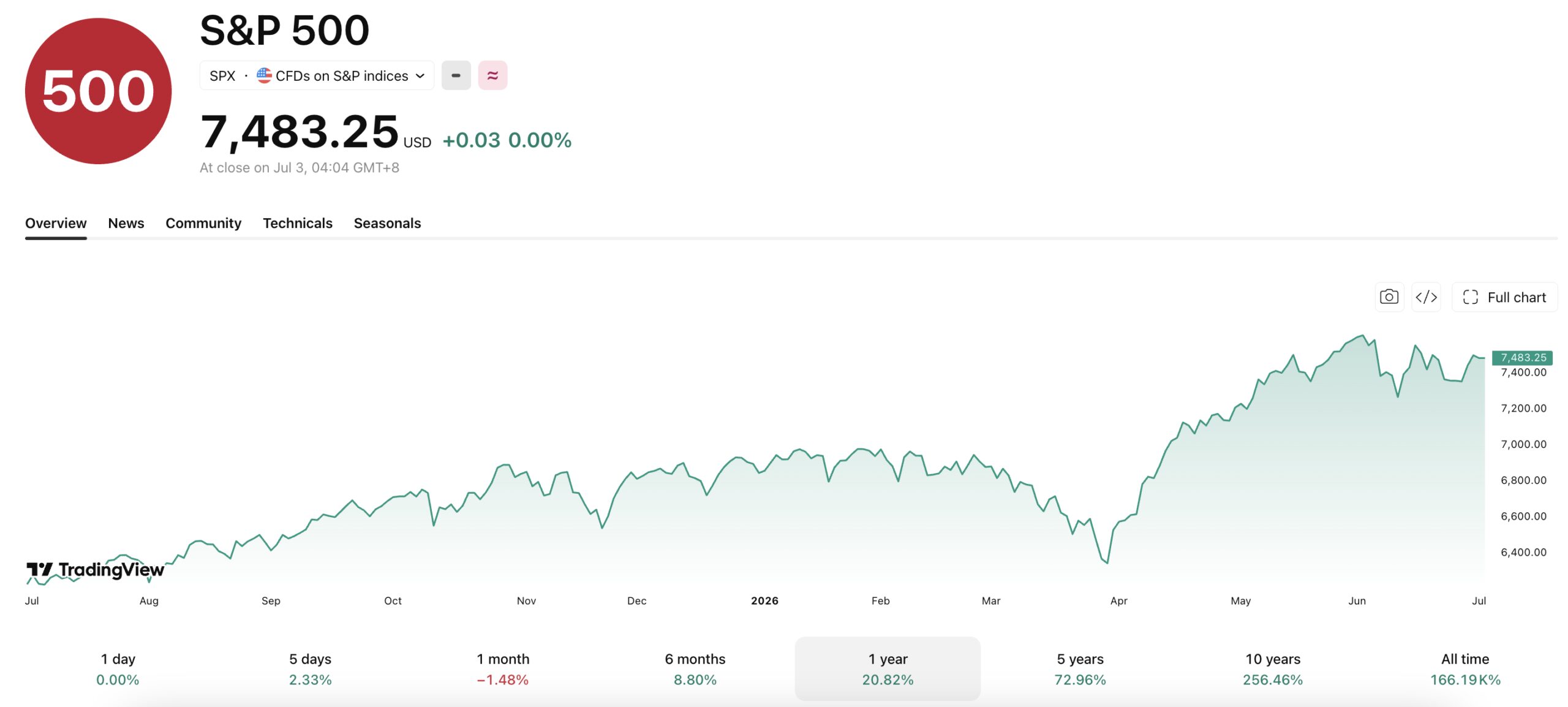The width and height of the screenshot is (1568, 707).
Task: Select the 1 month range
Action: [503, 668]
